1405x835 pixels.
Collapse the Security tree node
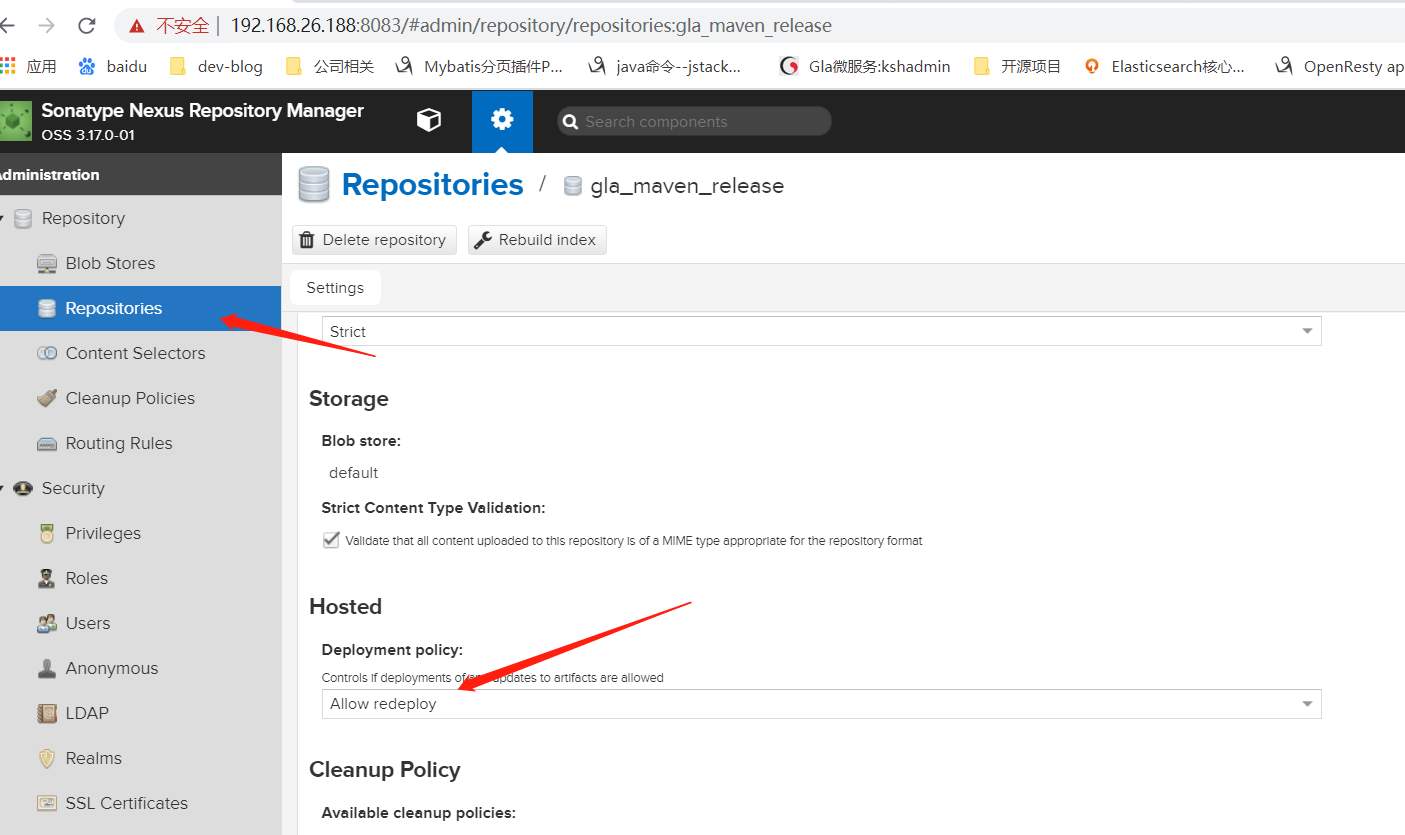point(3,488)
